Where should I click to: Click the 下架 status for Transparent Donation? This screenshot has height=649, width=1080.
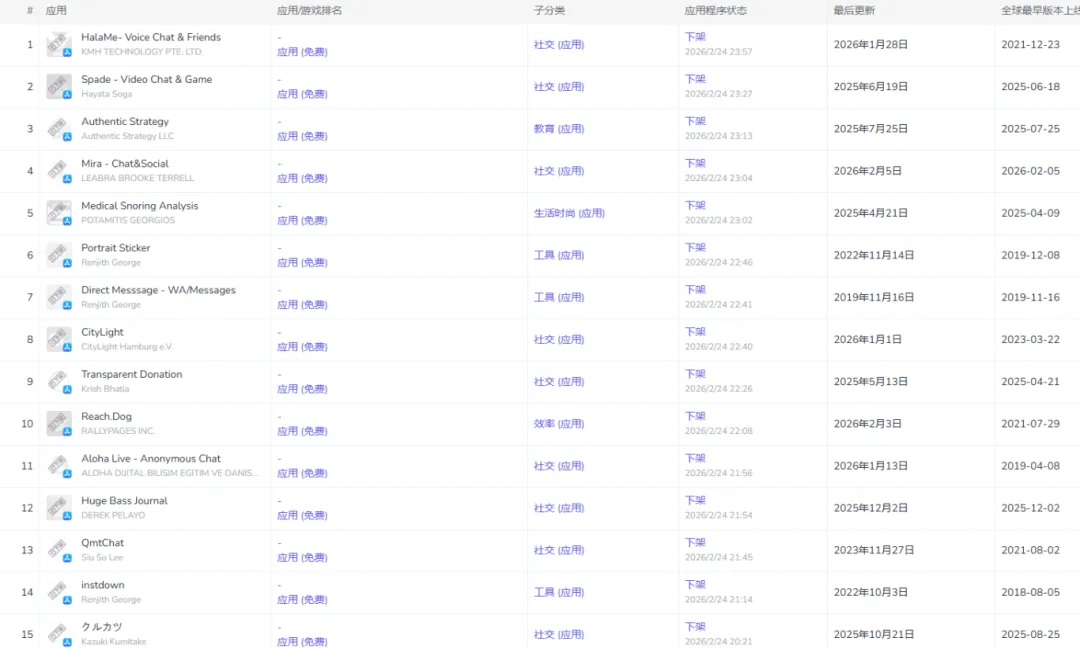[x=695, y=373]
